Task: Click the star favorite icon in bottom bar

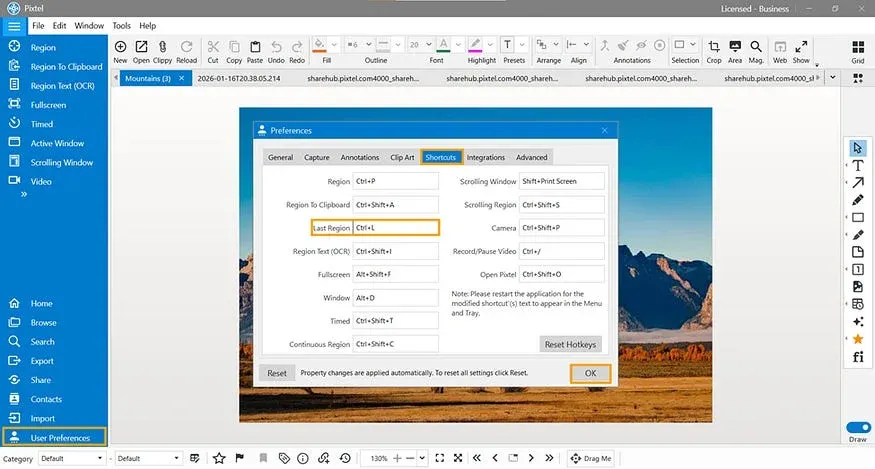Action: pos(219,458)
